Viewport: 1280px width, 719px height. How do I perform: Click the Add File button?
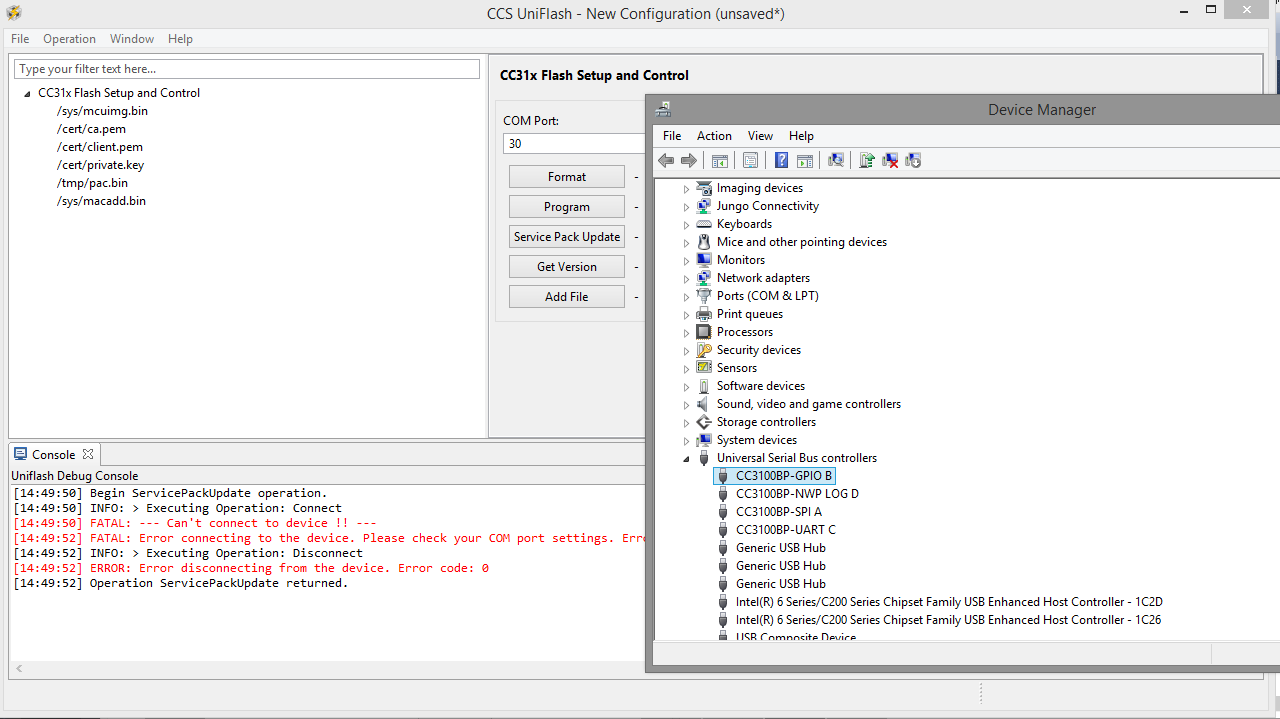click(x=567, y=297)
